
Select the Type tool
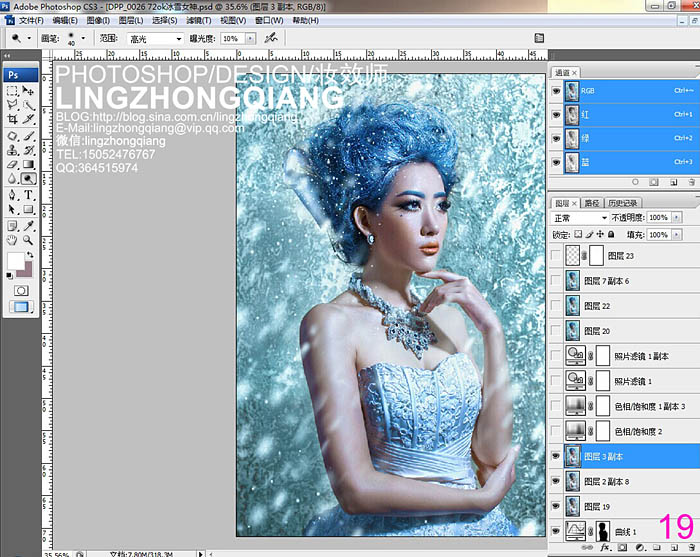click(28, 195)
